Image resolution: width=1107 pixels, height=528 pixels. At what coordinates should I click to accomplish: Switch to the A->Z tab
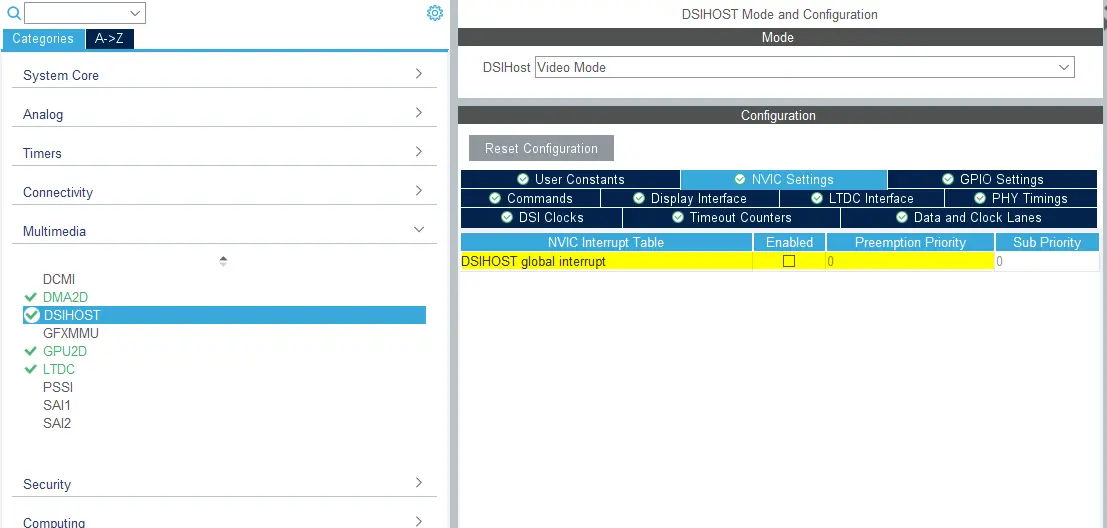point(109,39)
